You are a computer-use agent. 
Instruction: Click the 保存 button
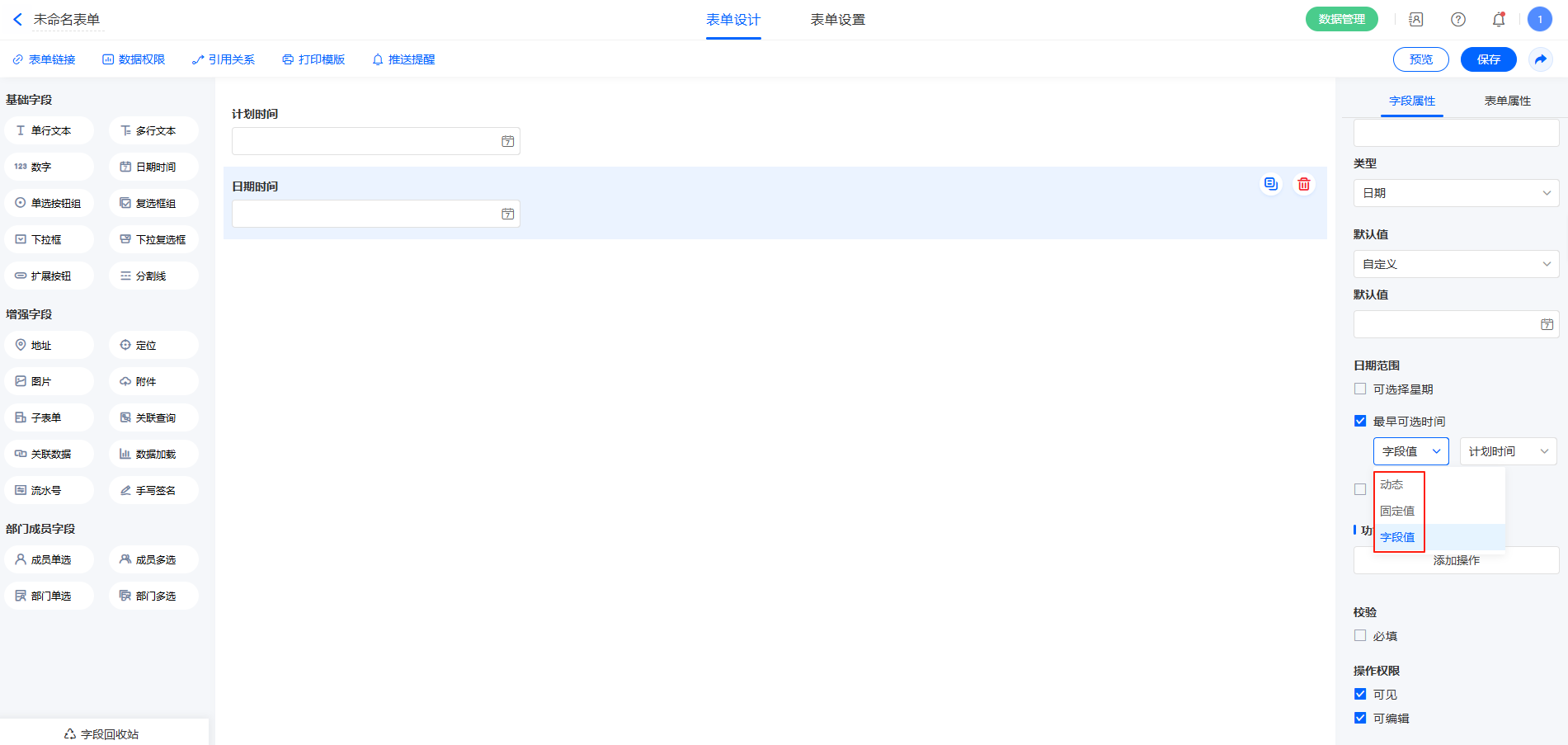pos(1488,59)
